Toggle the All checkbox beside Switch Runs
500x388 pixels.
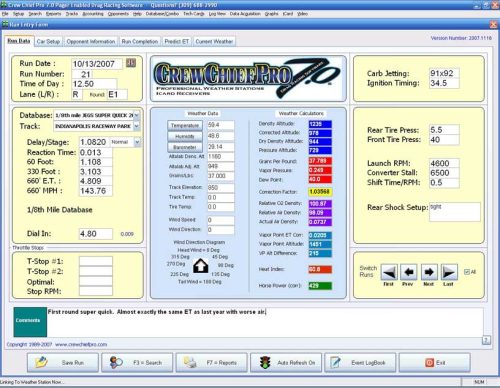467,272
